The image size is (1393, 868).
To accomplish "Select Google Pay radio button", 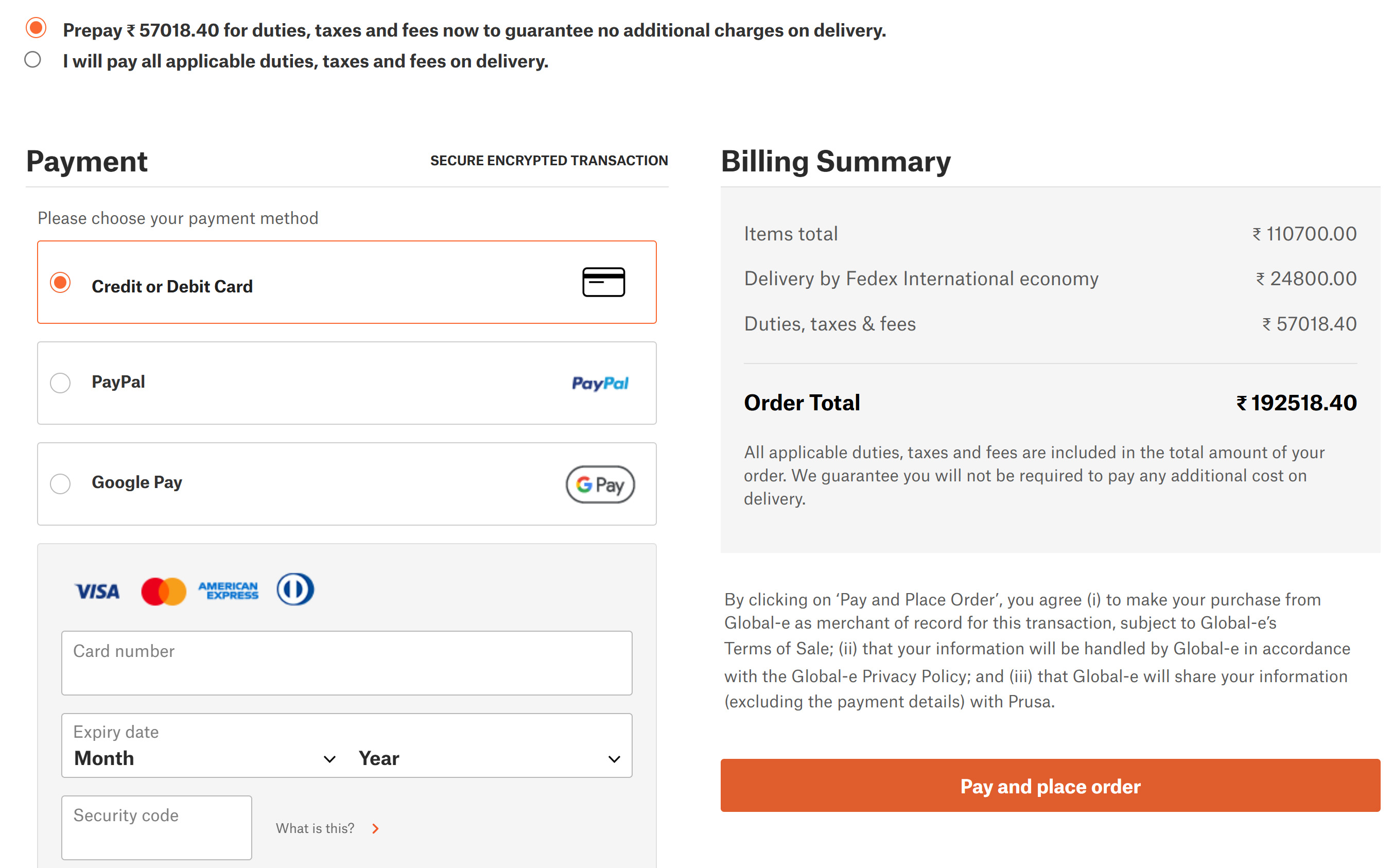I will point(60,484).
